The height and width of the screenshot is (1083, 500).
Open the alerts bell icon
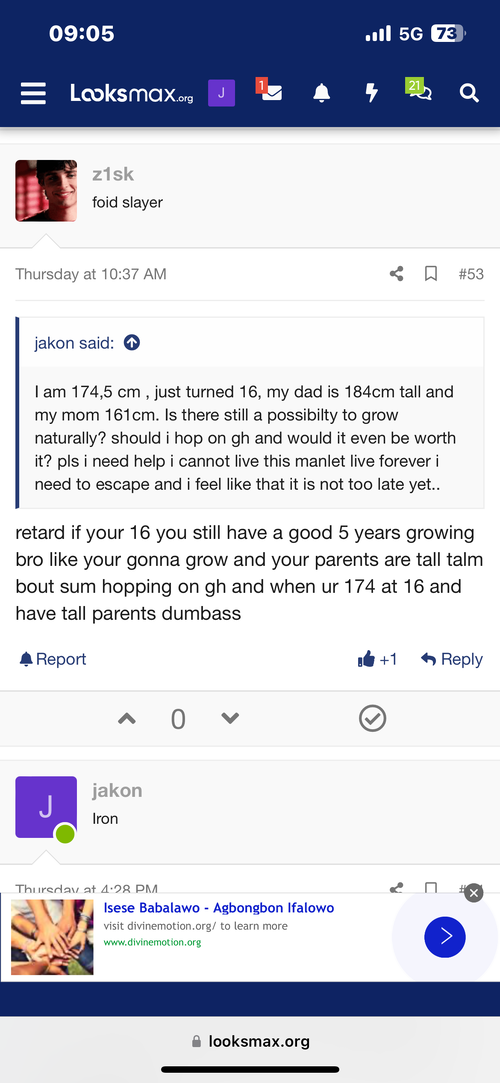(321, 93)
